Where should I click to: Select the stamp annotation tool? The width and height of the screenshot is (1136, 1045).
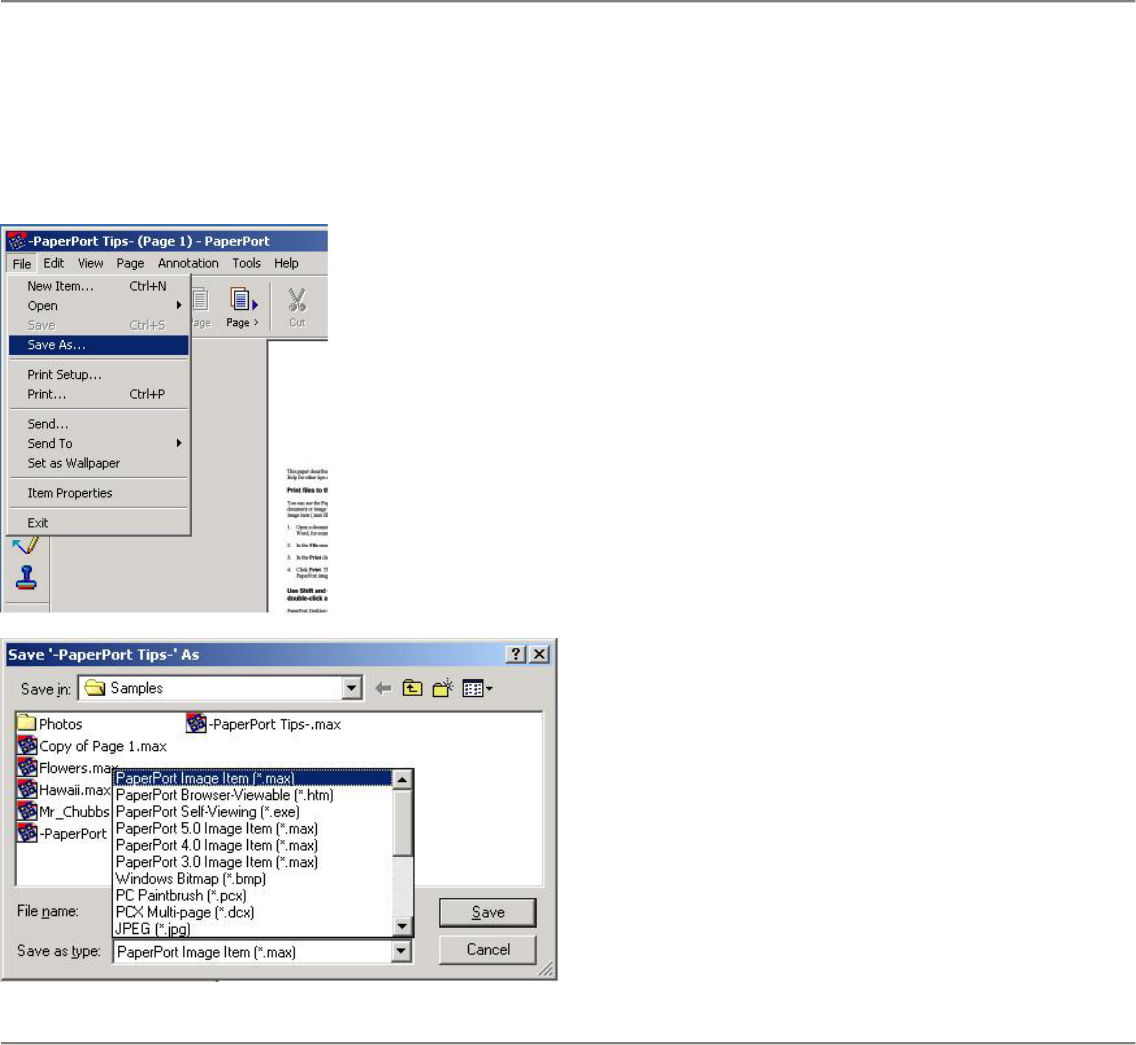pyautogui.click(x=26, y=578)
